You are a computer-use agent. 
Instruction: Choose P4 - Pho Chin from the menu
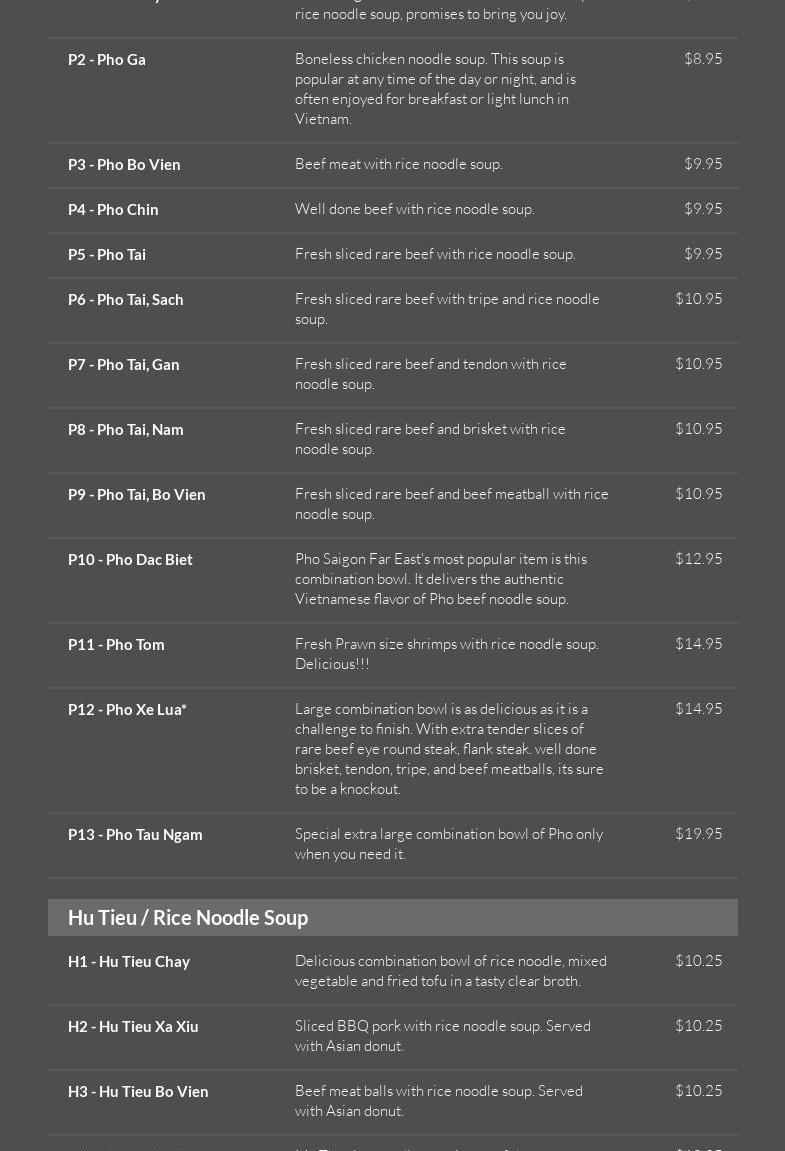coord(113,210)
